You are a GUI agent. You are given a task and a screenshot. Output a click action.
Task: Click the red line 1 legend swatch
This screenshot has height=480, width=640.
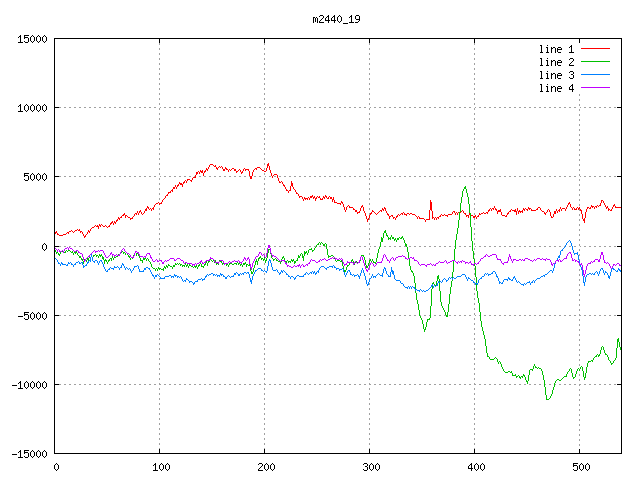[595, 49]
